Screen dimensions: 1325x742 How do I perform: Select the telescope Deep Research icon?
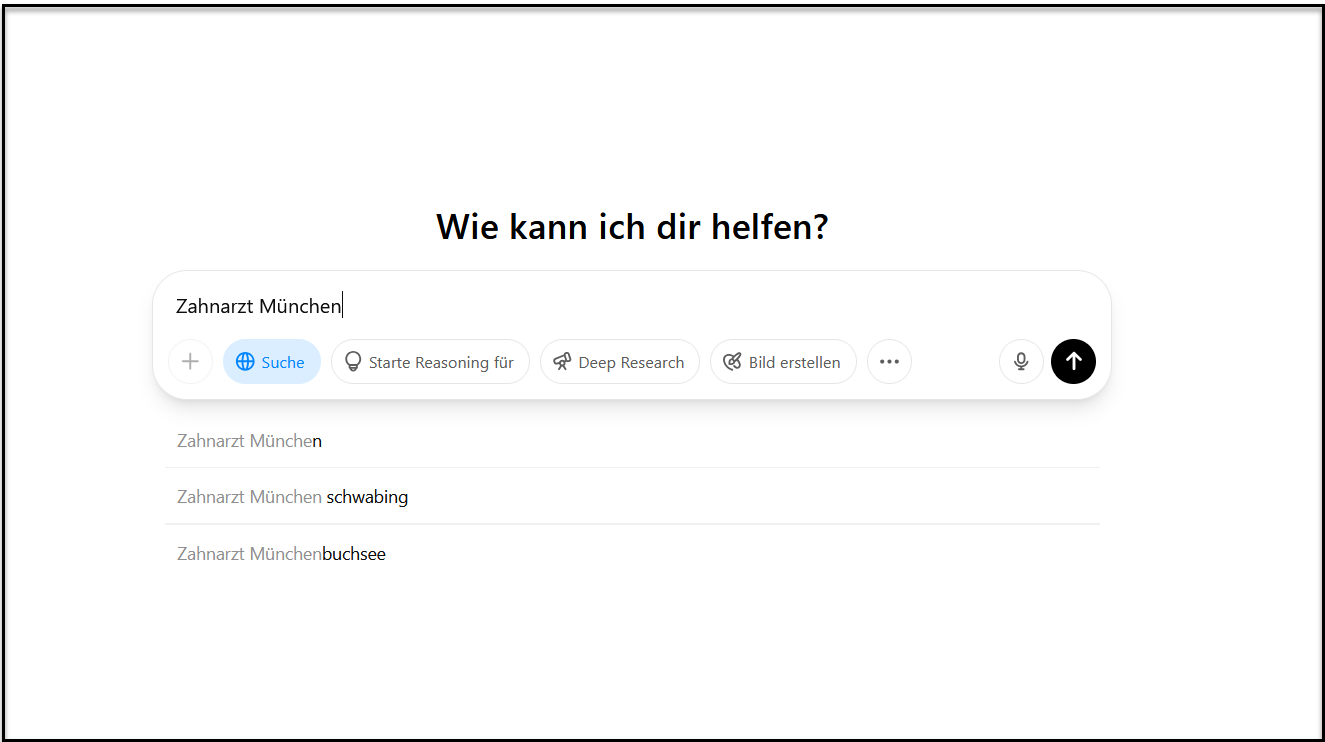click(563, 361)
